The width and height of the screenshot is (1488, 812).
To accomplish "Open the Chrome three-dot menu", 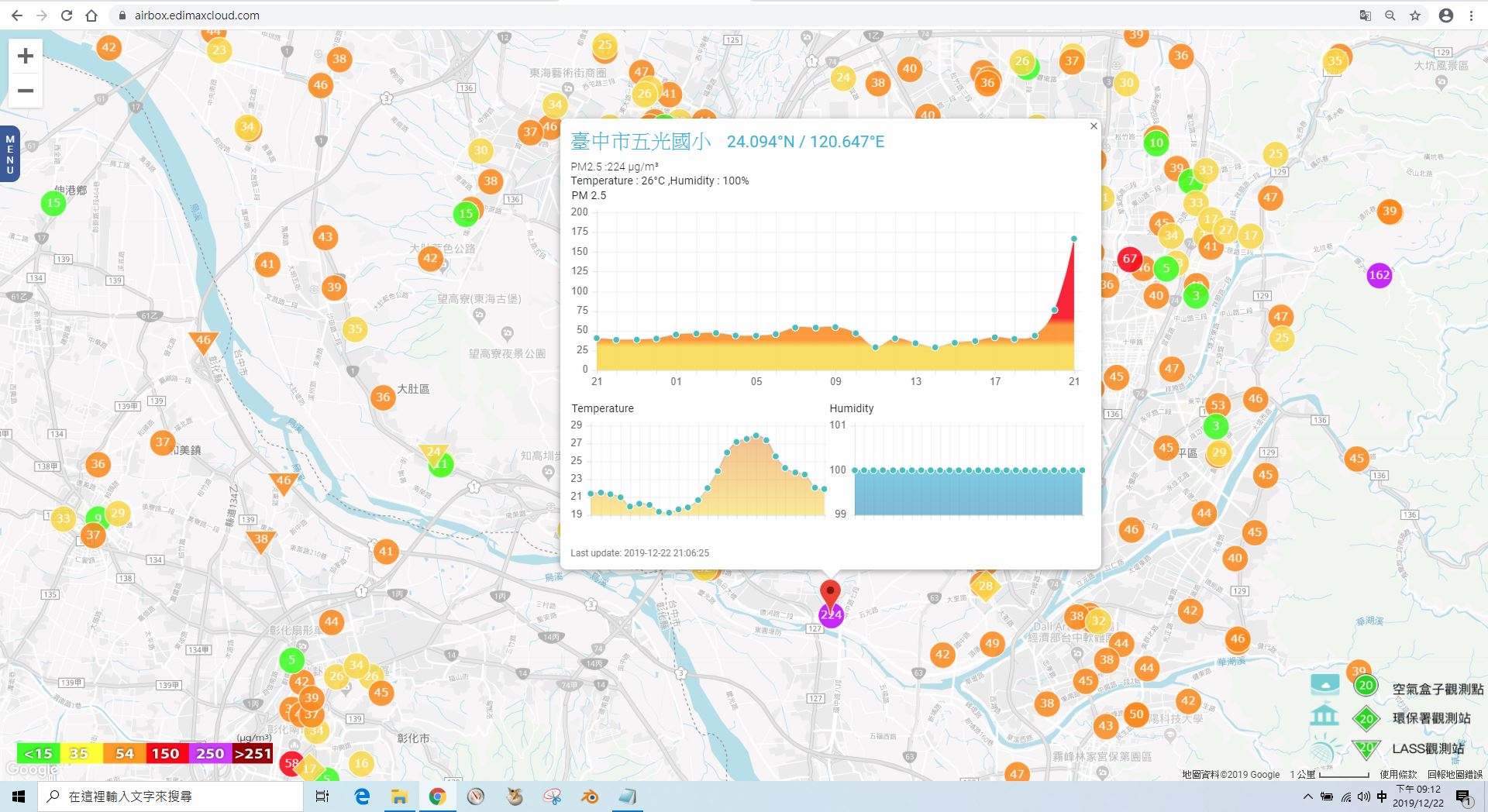I will [x=1471, y=15].
